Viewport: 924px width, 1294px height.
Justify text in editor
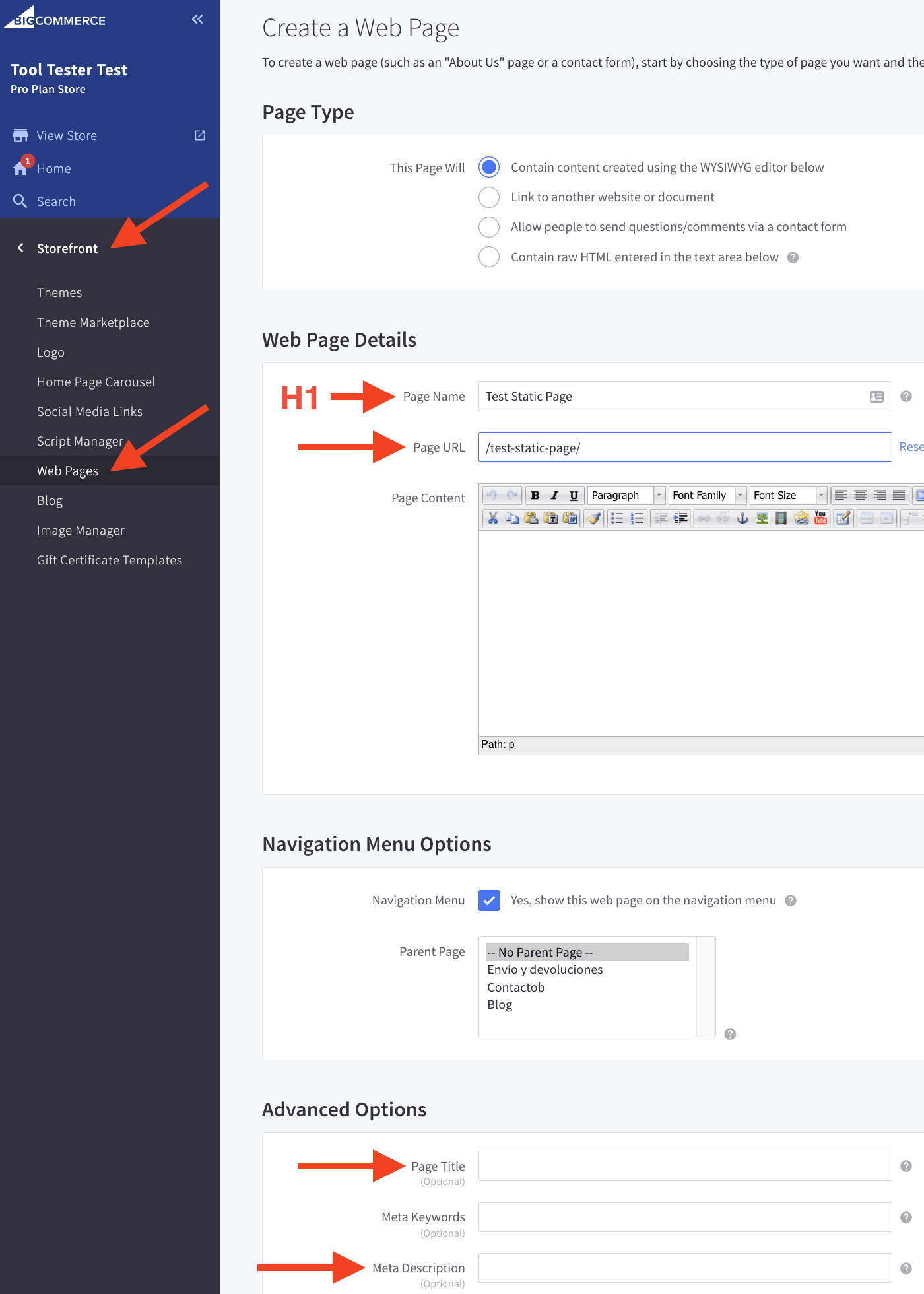coord(899,495)
